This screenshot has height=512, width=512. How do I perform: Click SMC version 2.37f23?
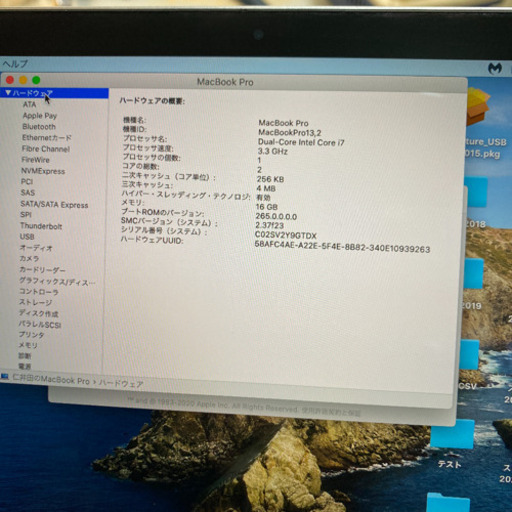tap(270, 226)
